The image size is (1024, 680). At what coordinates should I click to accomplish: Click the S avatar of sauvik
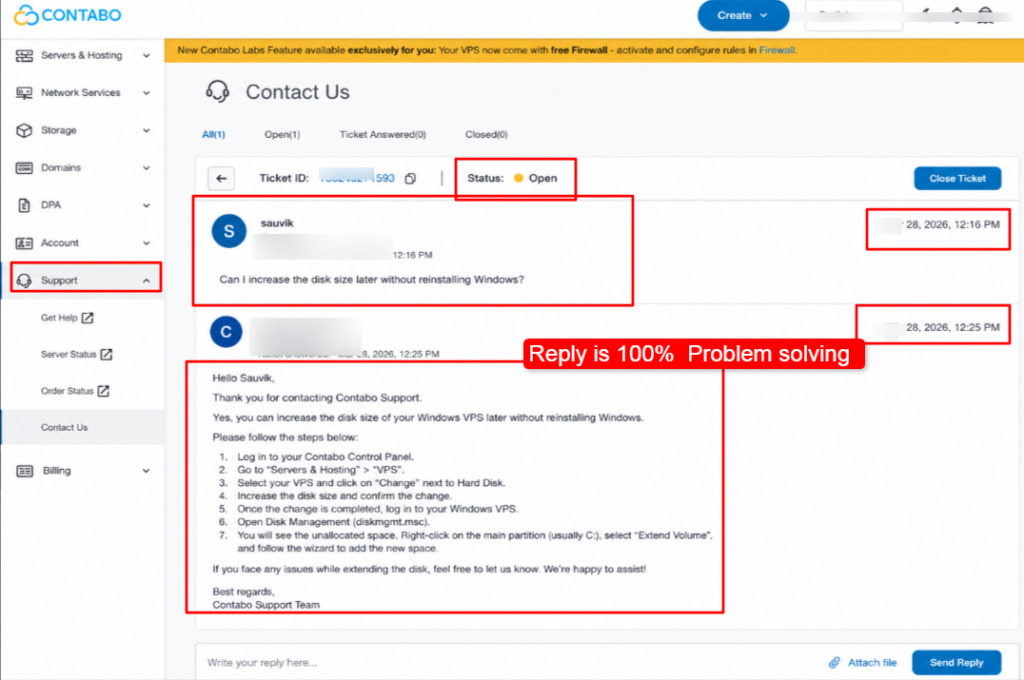click(229, 231)
